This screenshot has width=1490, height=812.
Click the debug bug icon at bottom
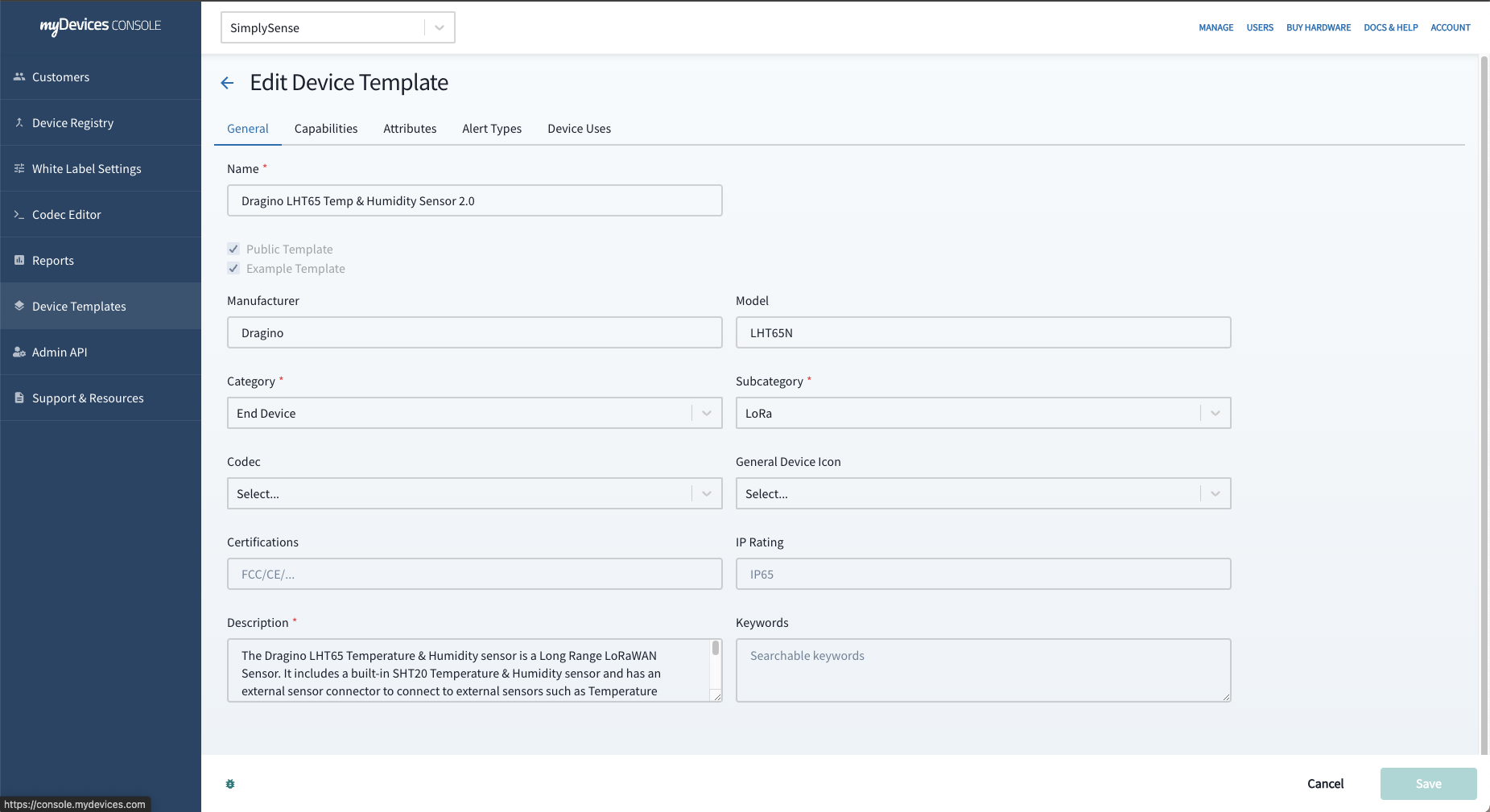230,783
